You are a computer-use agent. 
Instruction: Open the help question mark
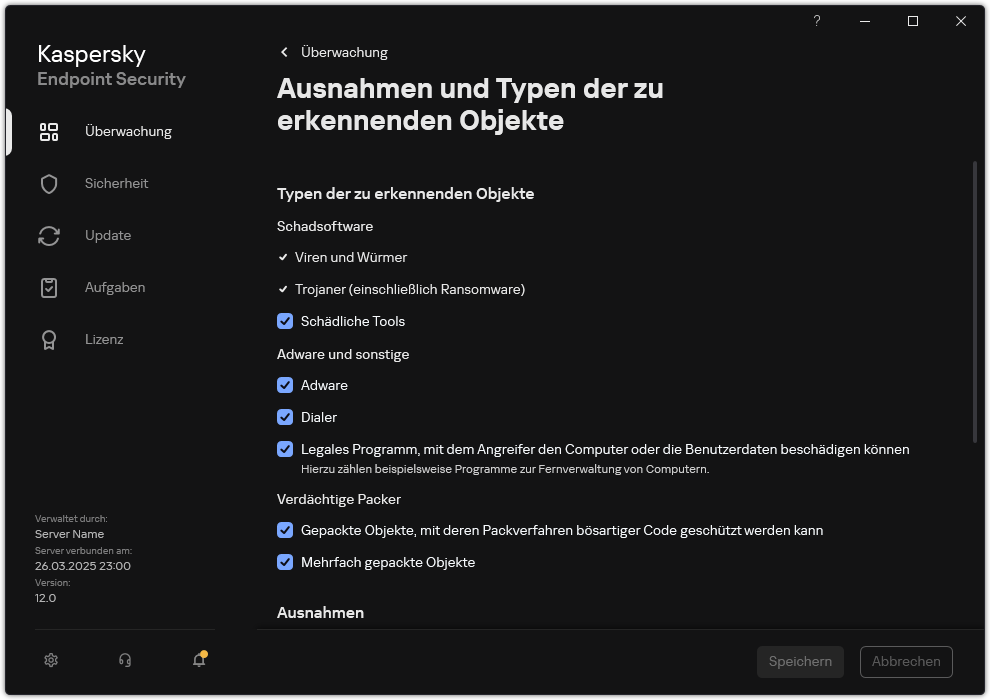(816, 20)
